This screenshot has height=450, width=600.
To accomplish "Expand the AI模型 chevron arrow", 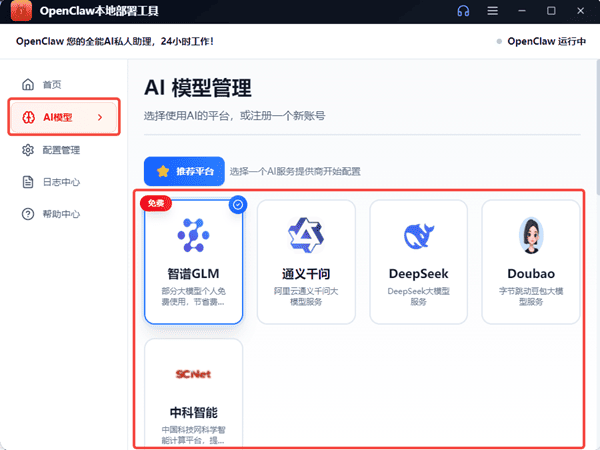I will click(x=100, y=118).
